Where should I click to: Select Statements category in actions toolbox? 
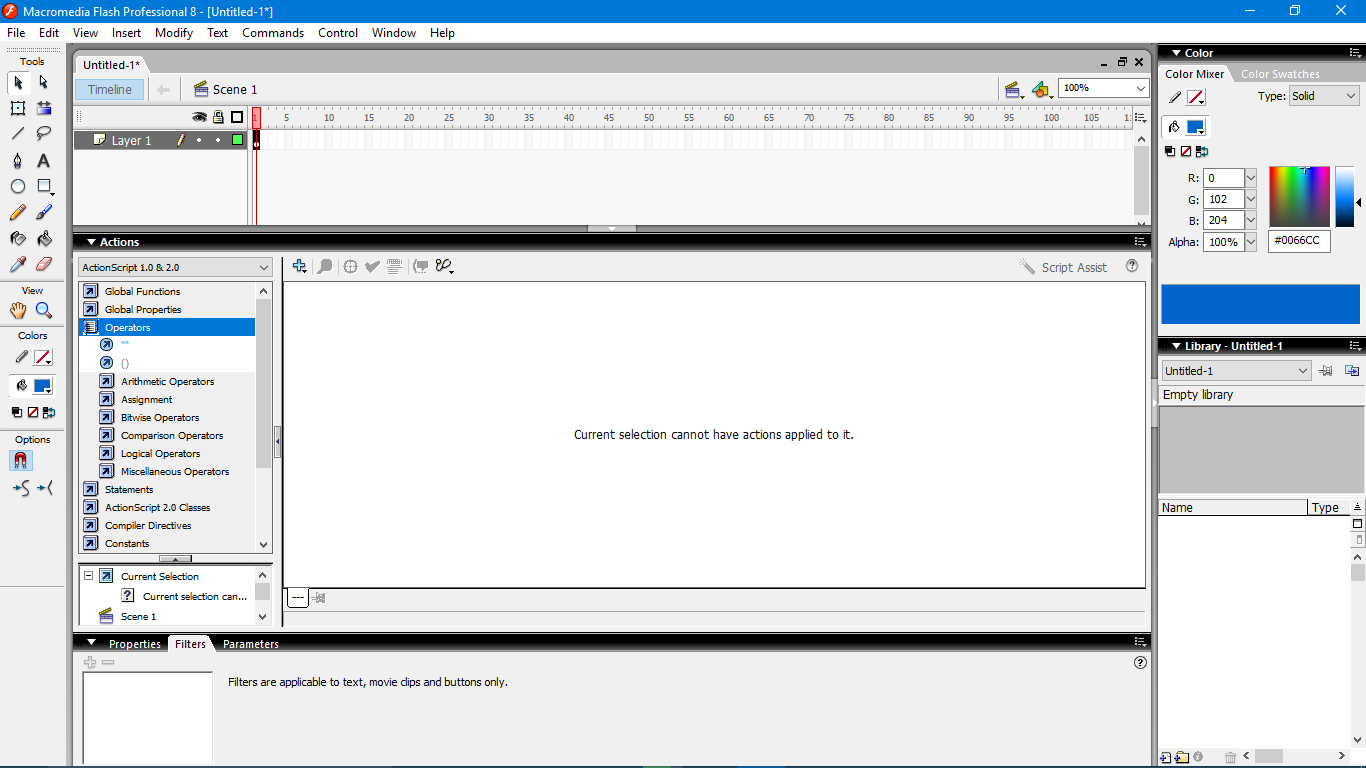(129, 489)
